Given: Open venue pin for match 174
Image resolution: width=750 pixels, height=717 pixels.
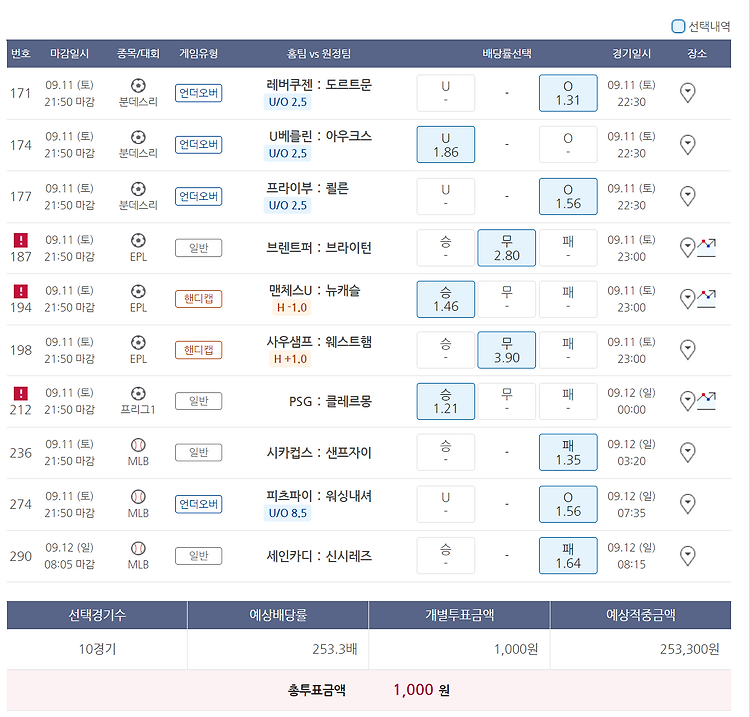Looking at the screenshot, I should point(687,144).
